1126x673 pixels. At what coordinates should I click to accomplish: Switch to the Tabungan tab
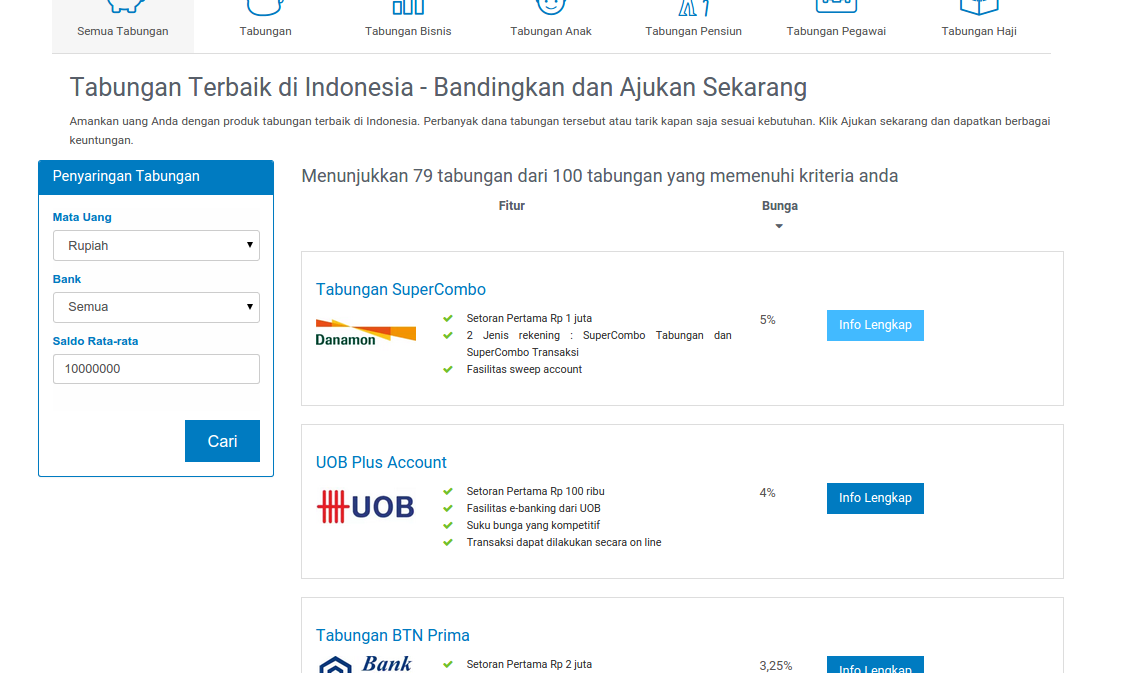(x=265, y=31)
